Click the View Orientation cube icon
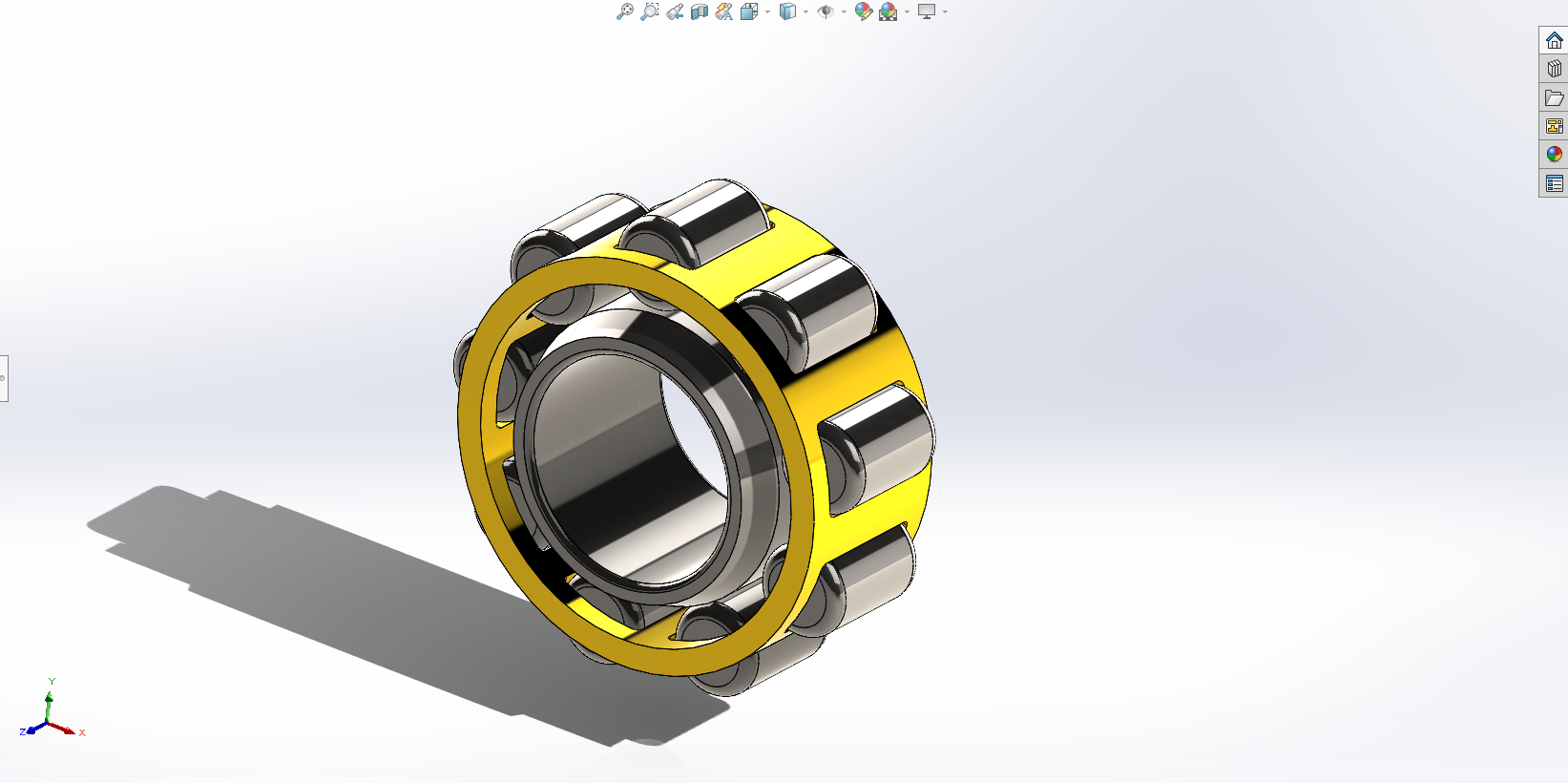Viewport: 1568px width, 783px height. (749, 11)
